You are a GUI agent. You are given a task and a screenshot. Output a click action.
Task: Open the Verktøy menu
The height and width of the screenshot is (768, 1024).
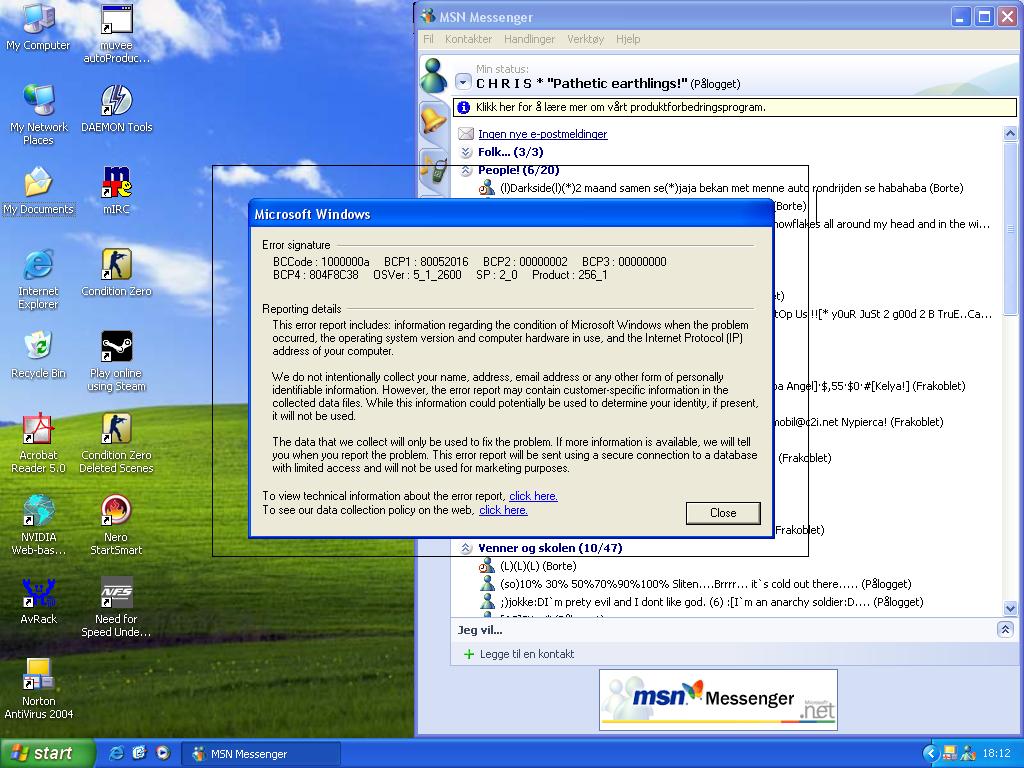coord(585,39)
